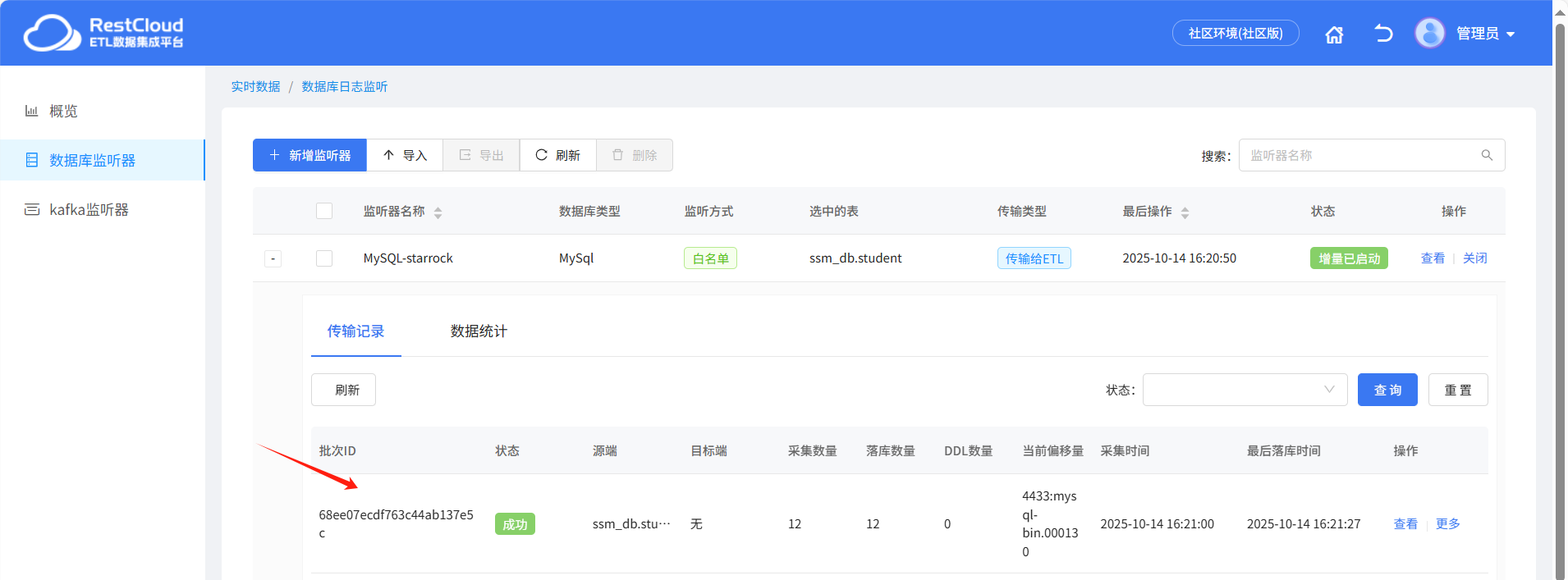Click the RestCloud cloud logo
This screenshot has height=580, width=1568.
tap(53, 33)
